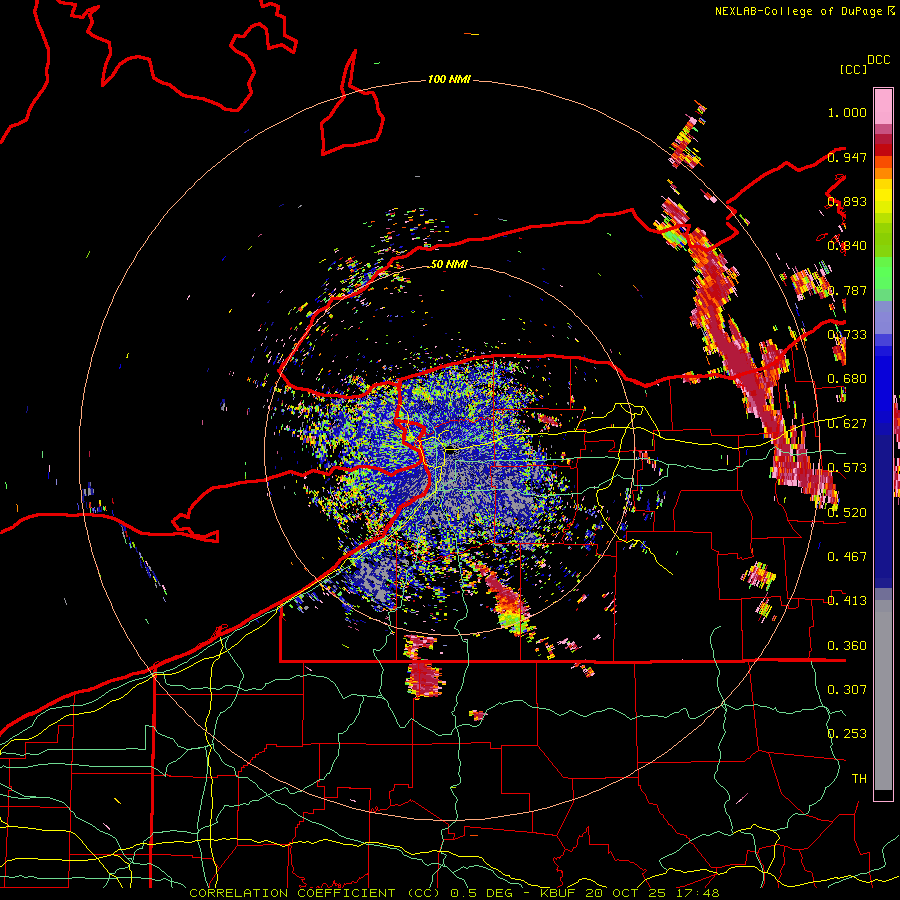
Task: Click the 0.573 legend value
Action: point(847,468)
